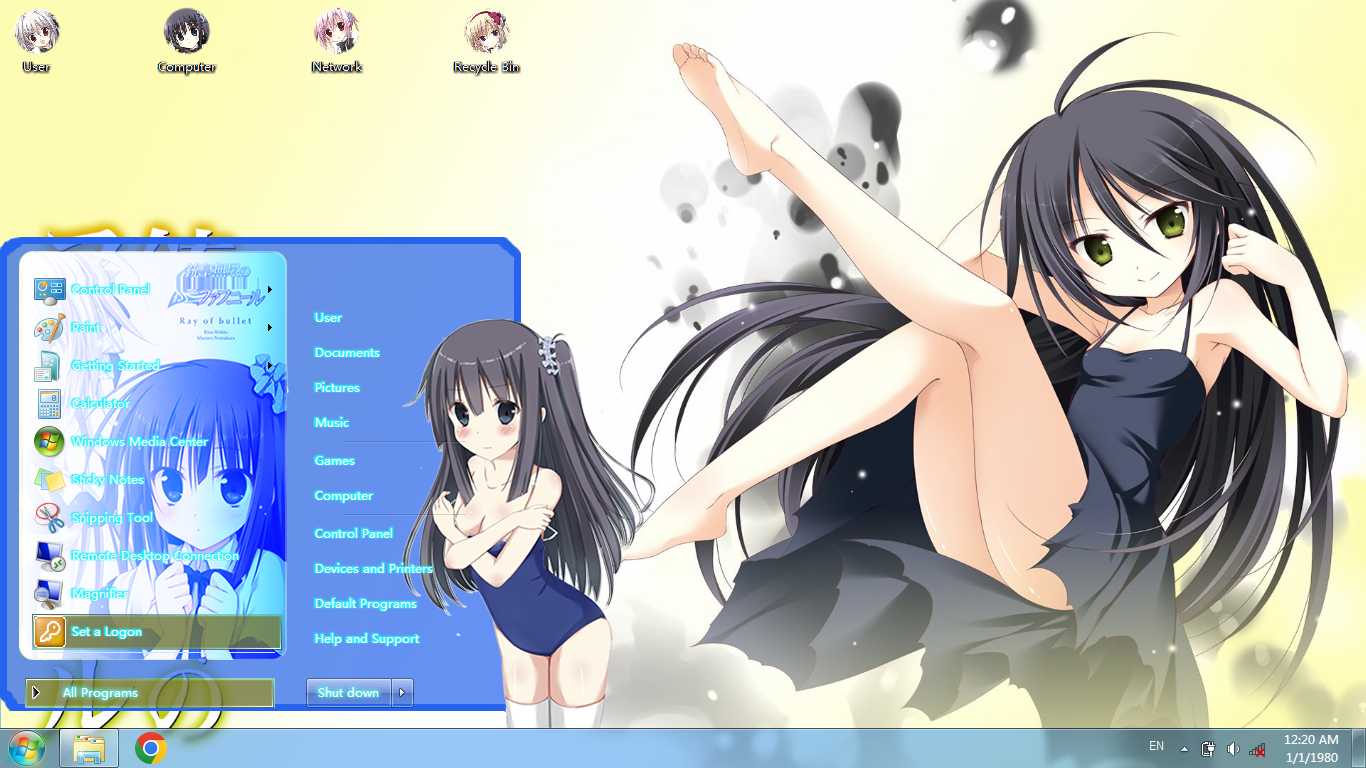Show hidden tray icons
1366x768 pixels.
click(x=1185, y=748)
